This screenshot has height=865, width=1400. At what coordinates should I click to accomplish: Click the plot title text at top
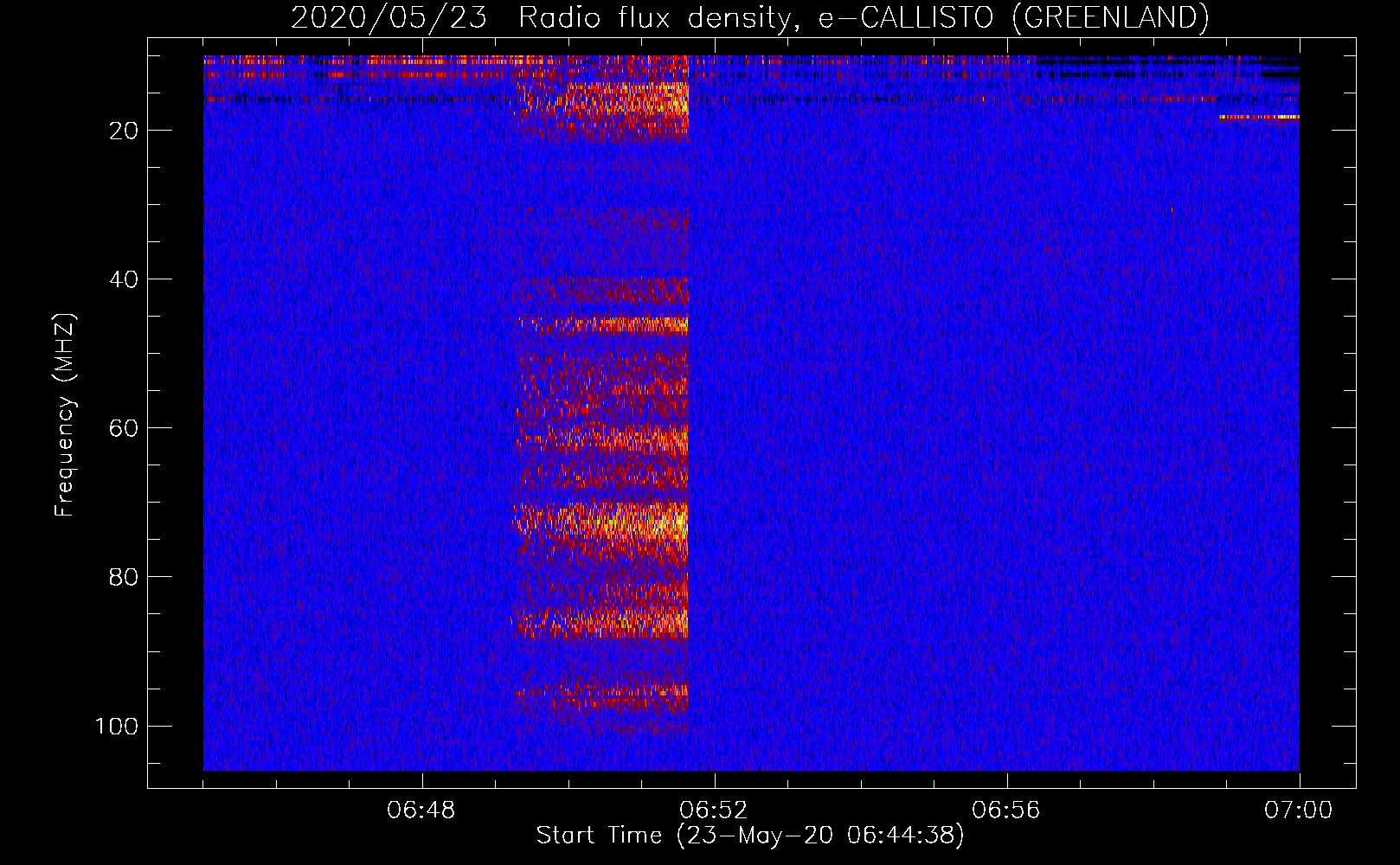pos(749,17)
